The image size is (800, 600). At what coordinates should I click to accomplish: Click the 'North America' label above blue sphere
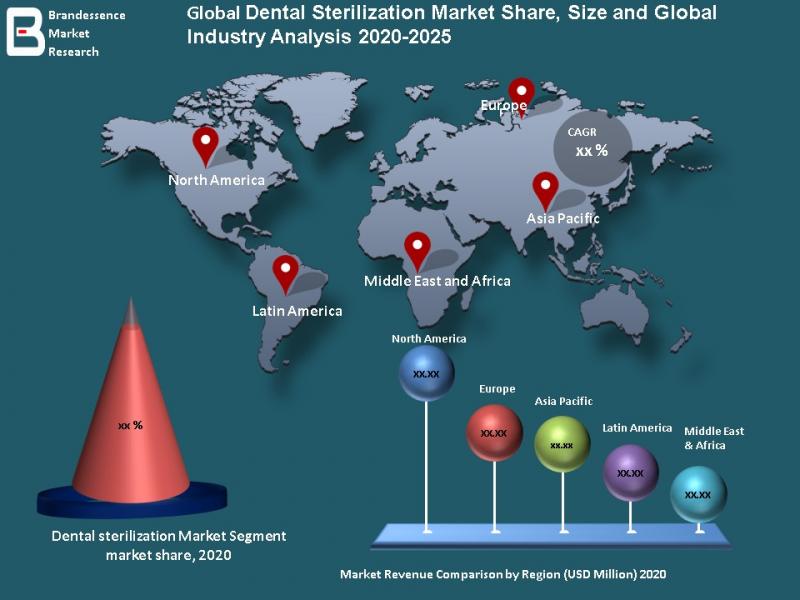429,339
